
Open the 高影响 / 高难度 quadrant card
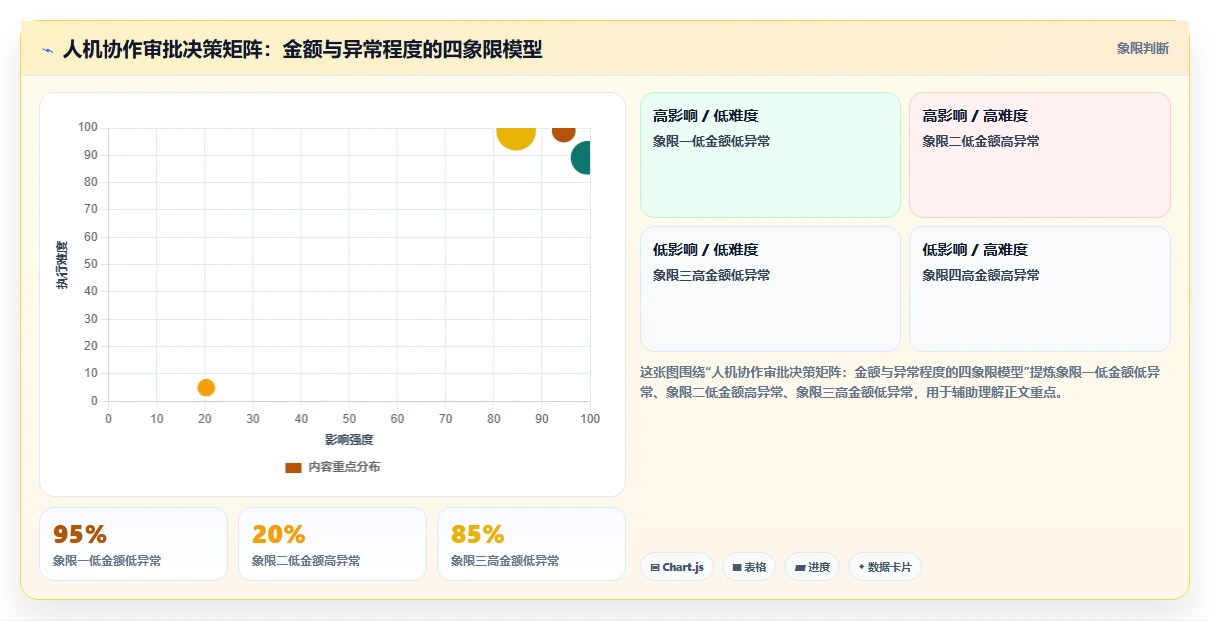point(1039,155)
